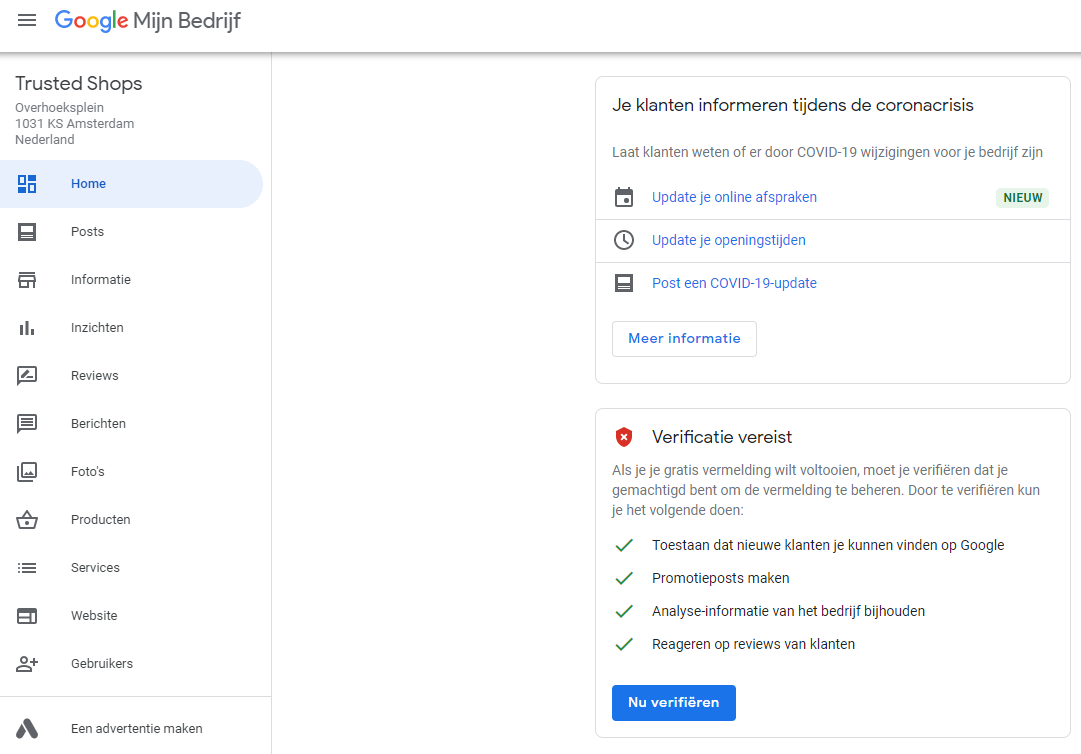The height and width of the screenshot is (754, 1081).
Task: Click the Gebruikers add-person icon
Action: 27,664
